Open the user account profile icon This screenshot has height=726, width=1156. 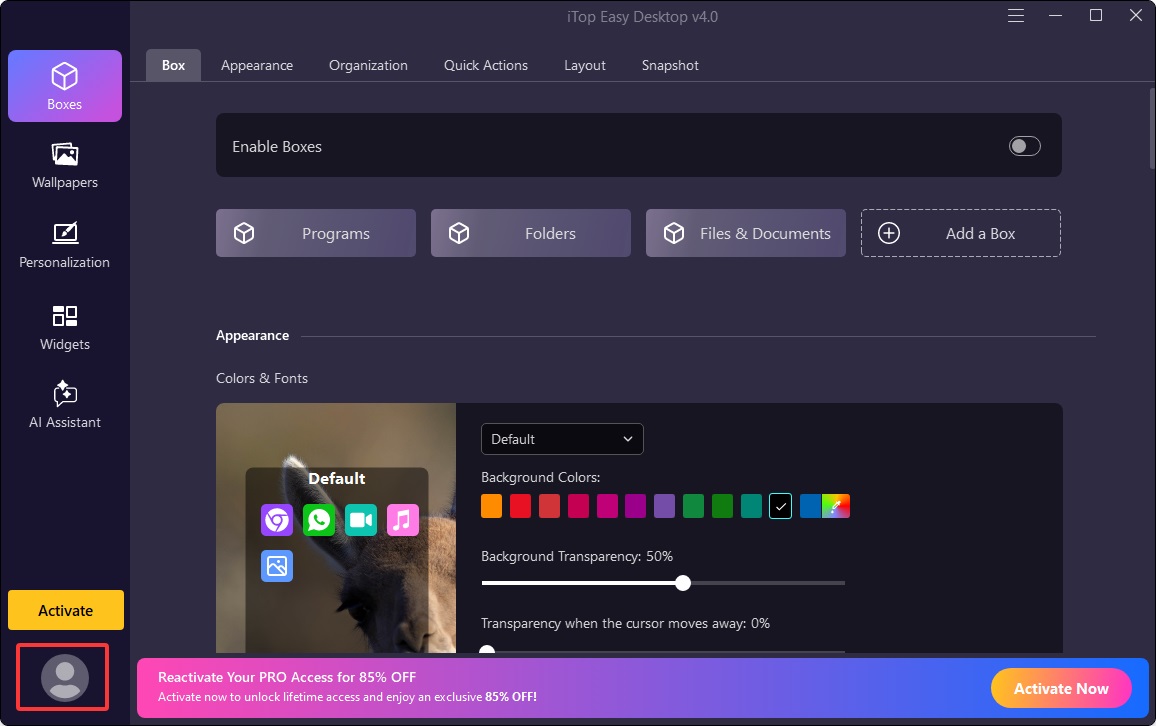pyautogui.click(x=64, y=677)
